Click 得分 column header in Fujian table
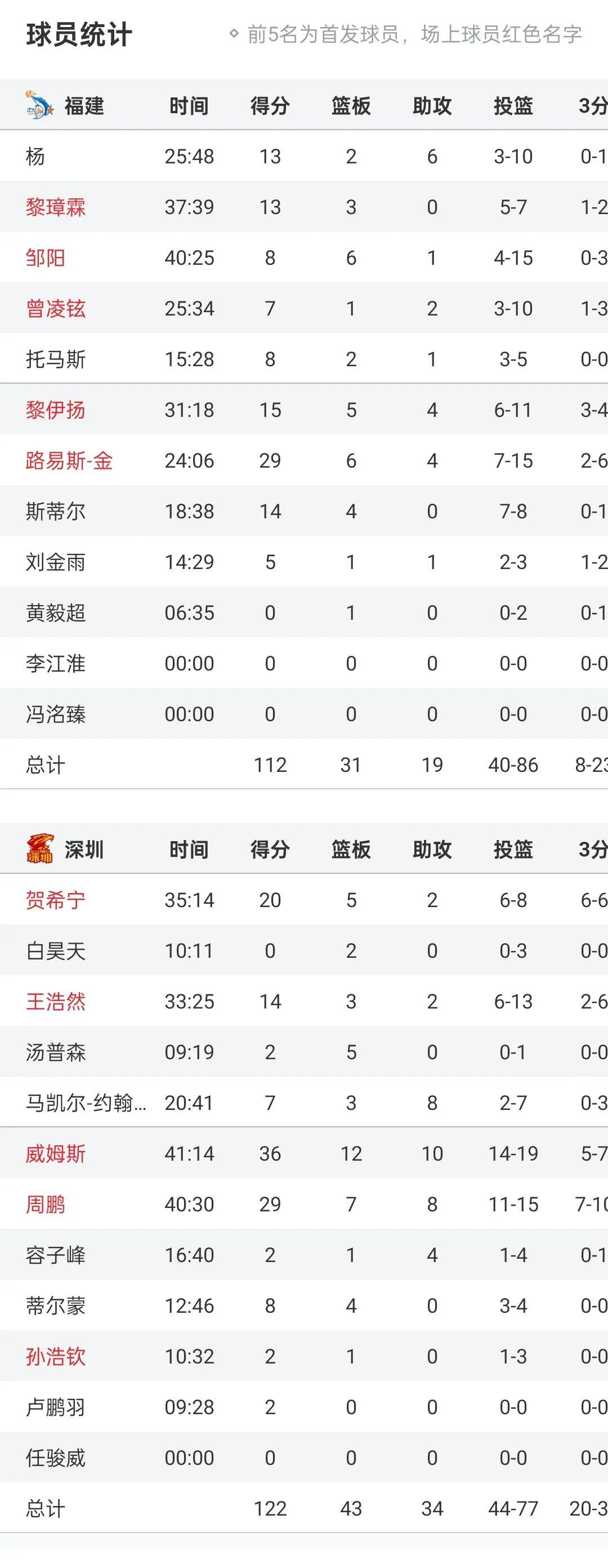This screenshot has width=608, height=1568. click(270, 106)
